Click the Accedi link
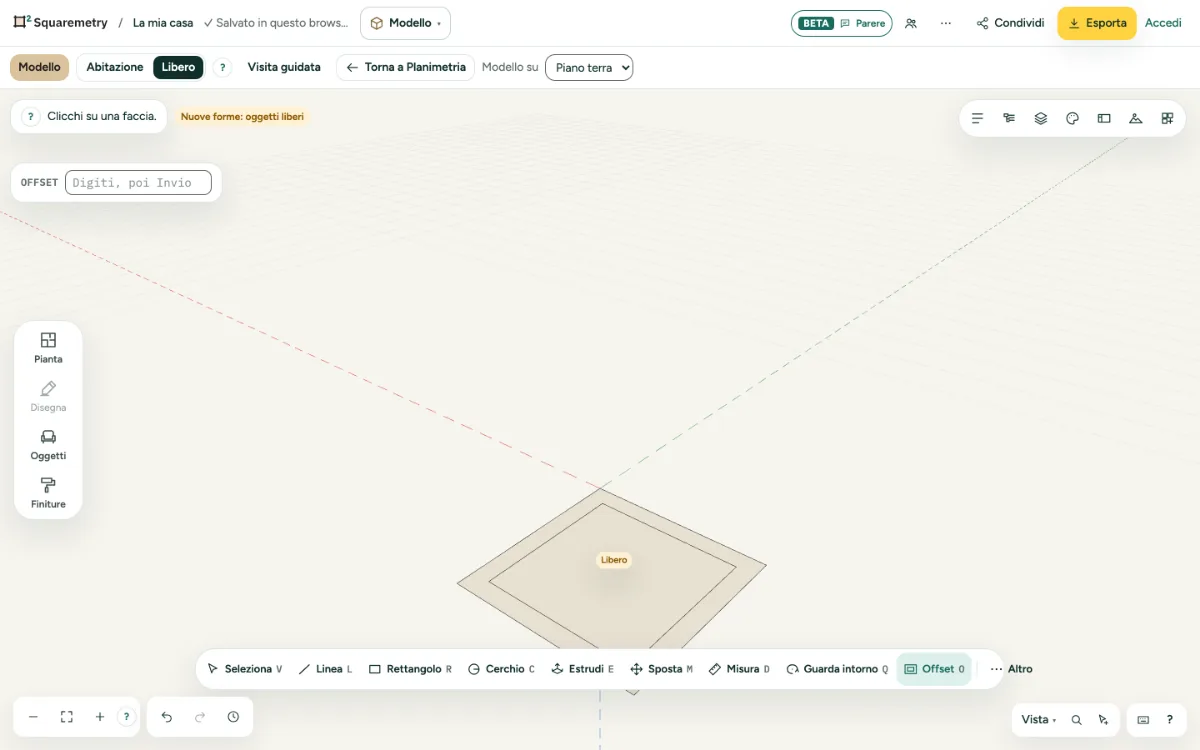This screenshot has width=1200, height=750. pos(1163,23)
